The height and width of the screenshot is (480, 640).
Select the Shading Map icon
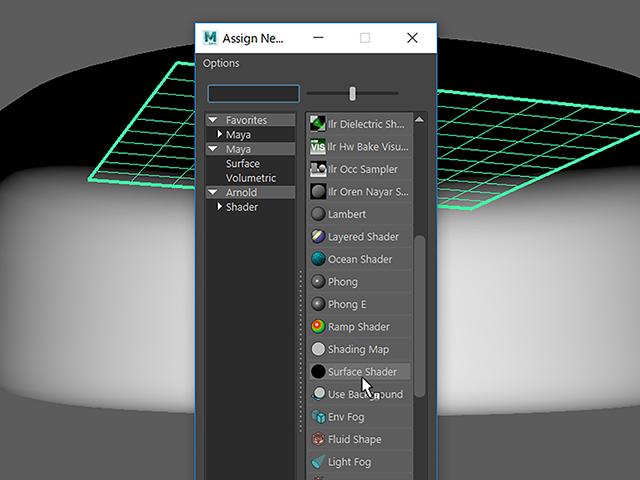318,349
